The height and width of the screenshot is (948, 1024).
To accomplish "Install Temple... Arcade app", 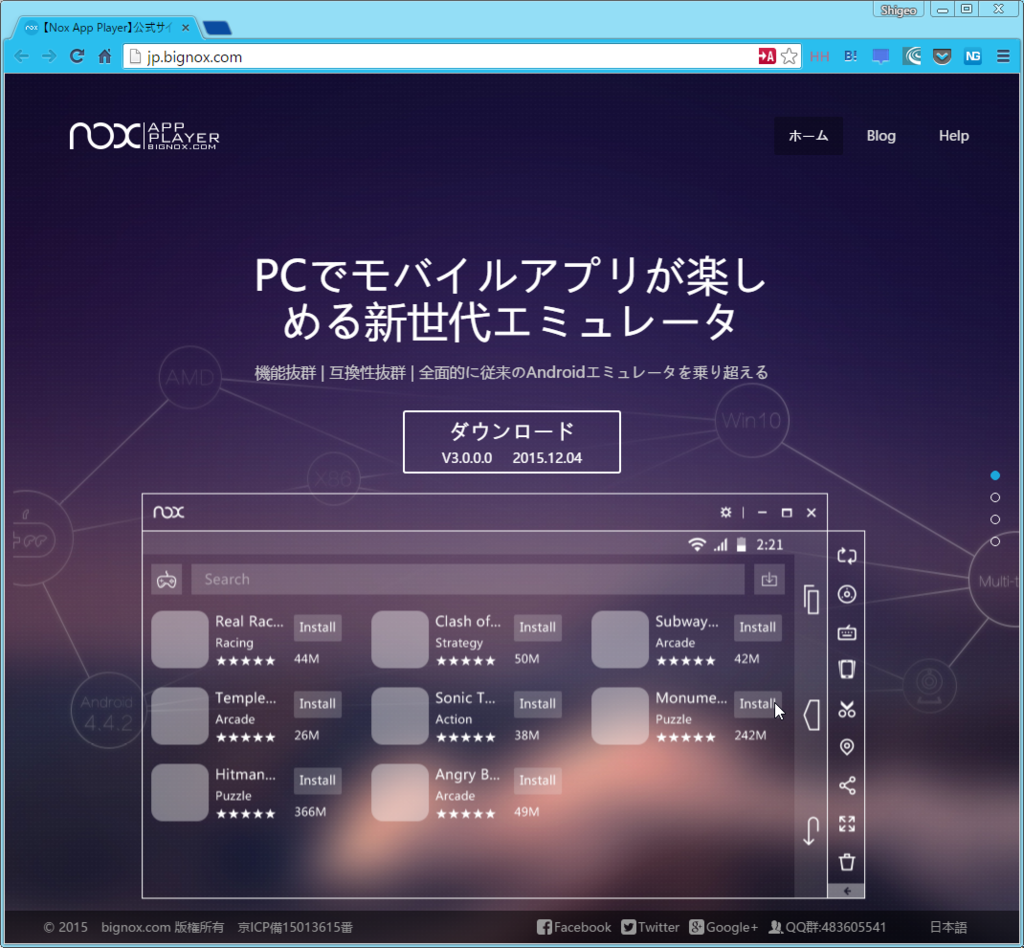I will 317,704.
